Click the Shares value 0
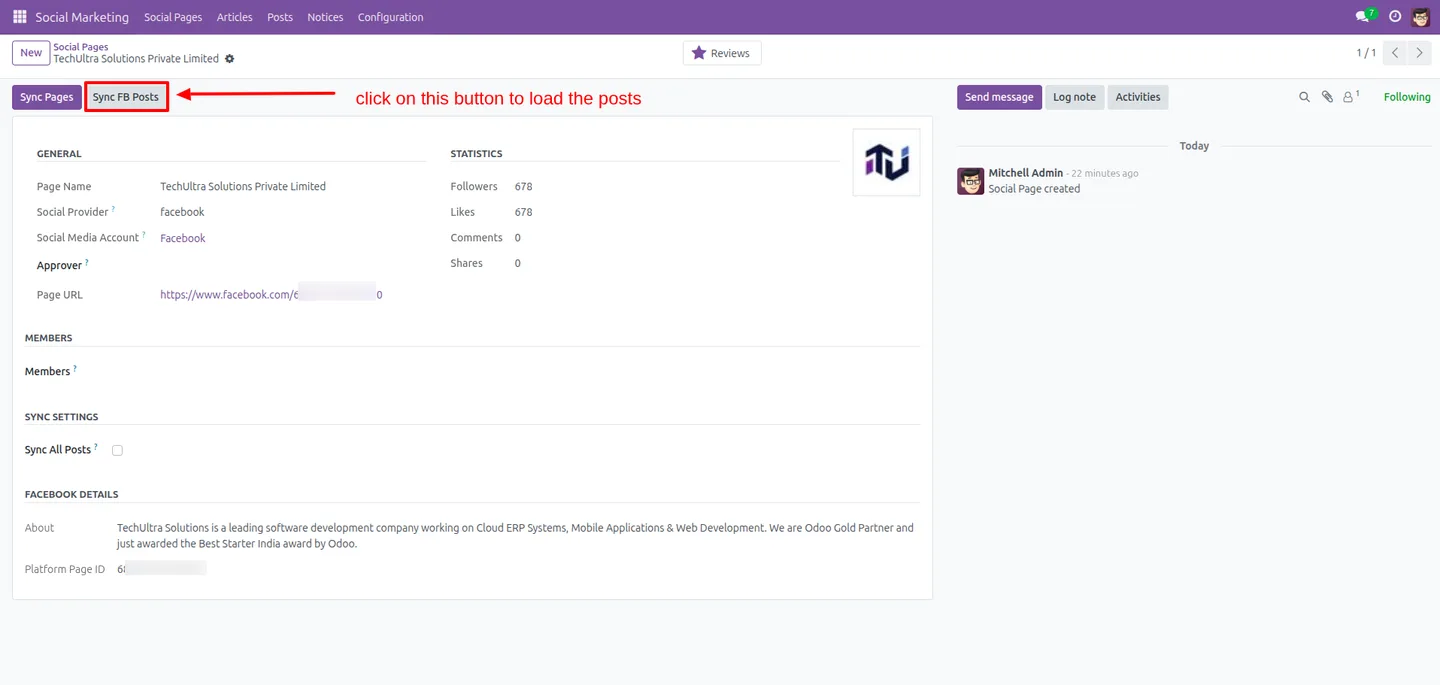Image resolution: width=1440 pixels, height=685 pixels. point(517,263)
